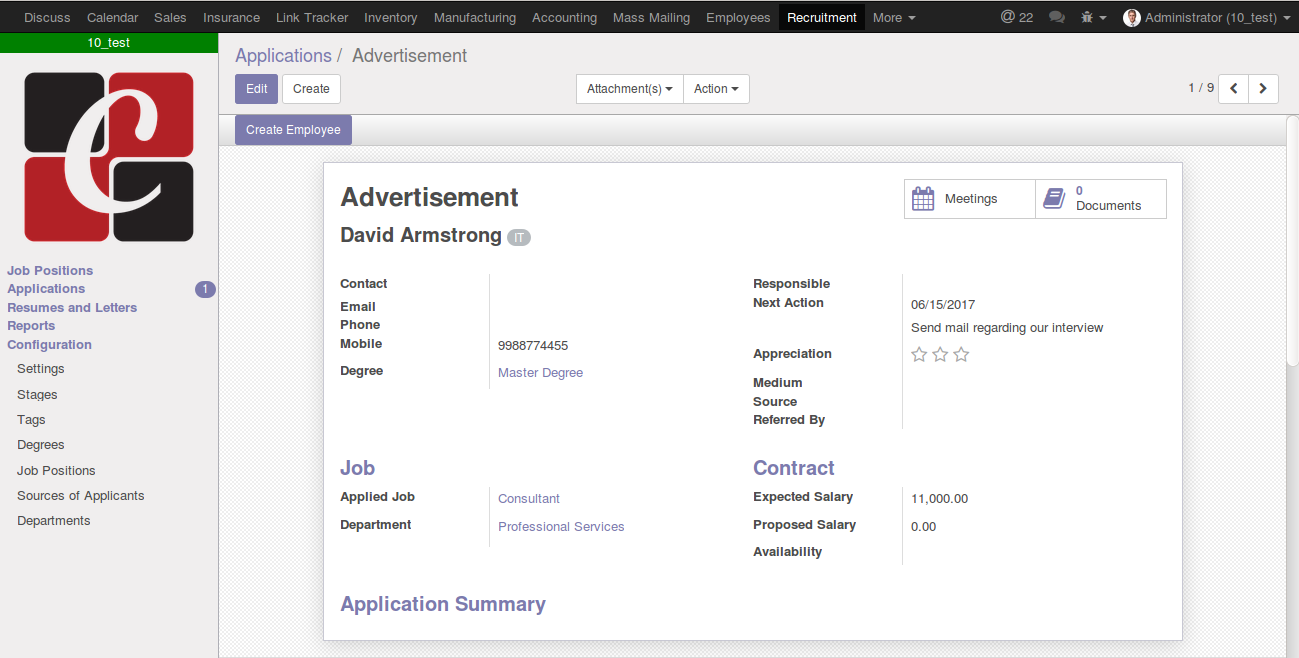This screenshot has height=658, width=1299.
Task: Click the Documents book icon
Action: coord(1054,198)
